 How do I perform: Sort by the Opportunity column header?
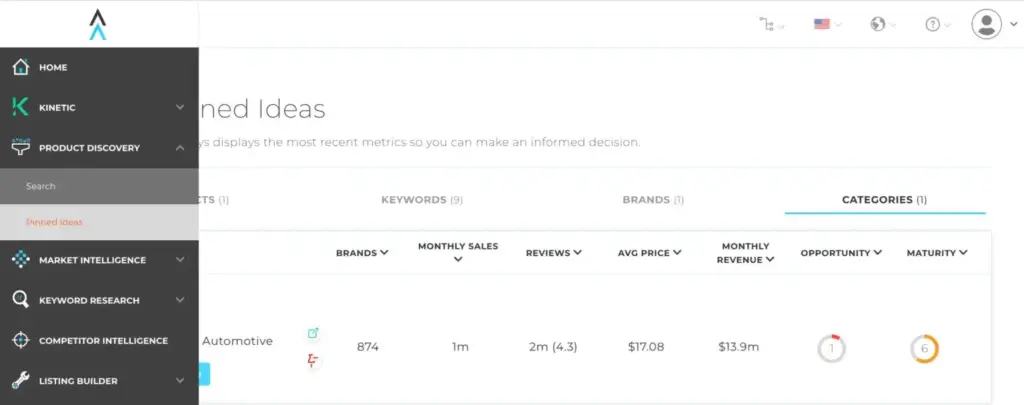pos(841,253)
